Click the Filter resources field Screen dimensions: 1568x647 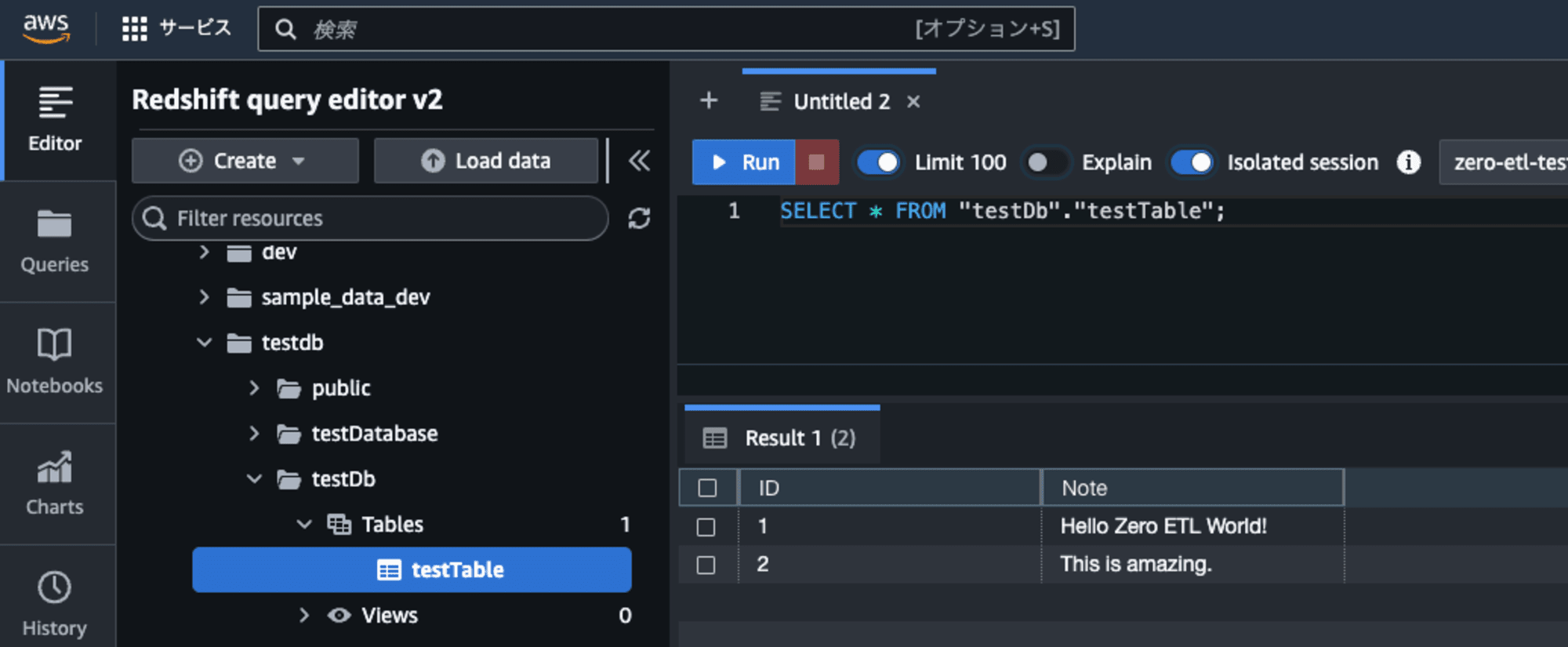tap(370, 218)
